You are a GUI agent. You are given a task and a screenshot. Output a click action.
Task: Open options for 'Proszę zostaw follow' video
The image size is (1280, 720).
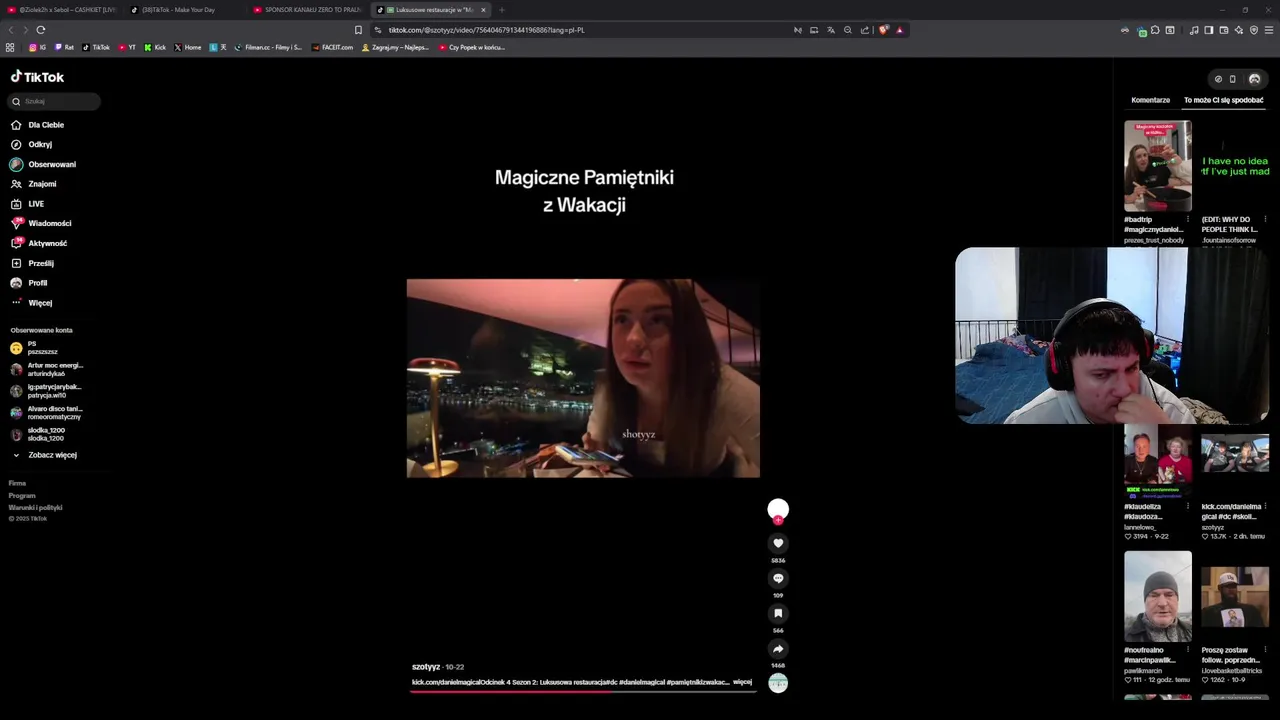pos(1265,650)
